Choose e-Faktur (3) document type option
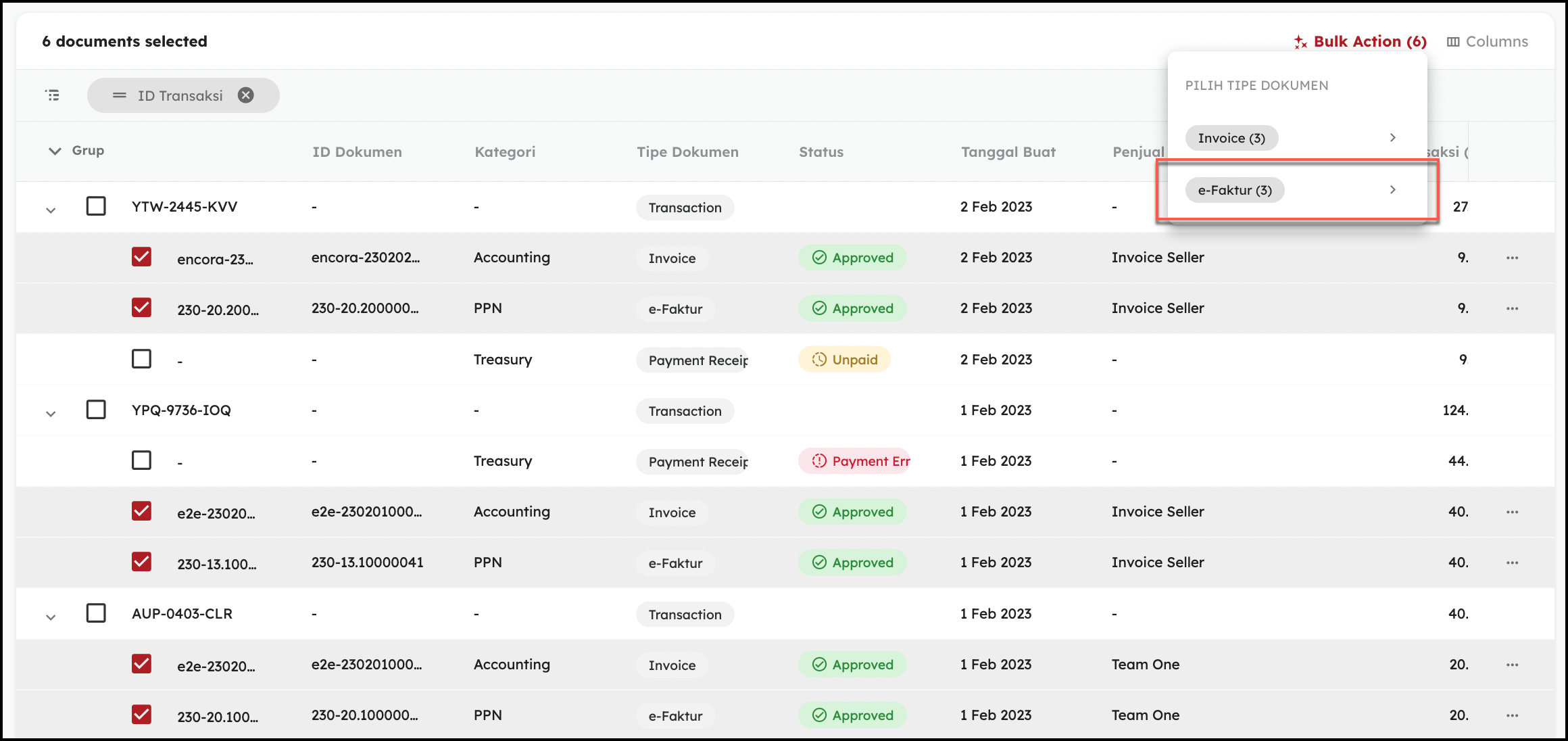Image resolution: width=1568 pixels, height=741 pixels. 1234,190
